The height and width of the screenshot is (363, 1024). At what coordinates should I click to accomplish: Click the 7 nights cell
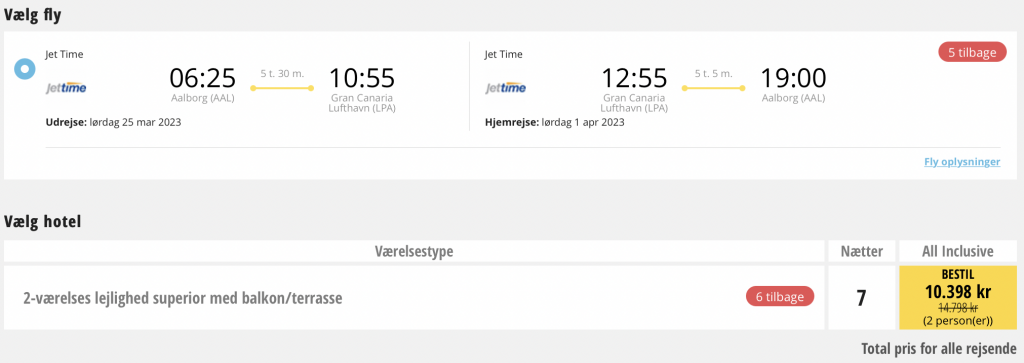[861, 298]
